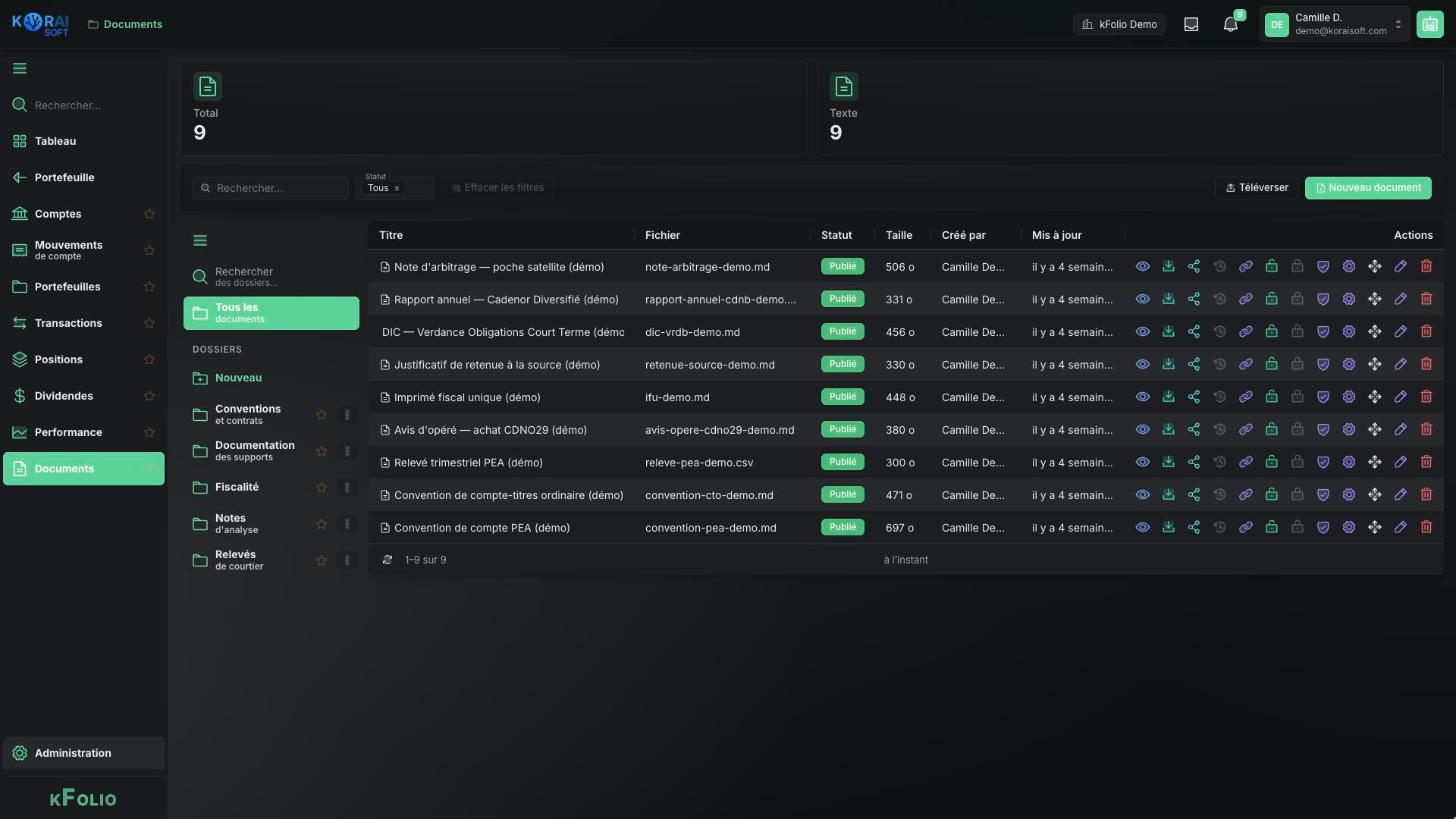Open the Performance page
This screenshot has width=1456, height=819.
(83, 433)
